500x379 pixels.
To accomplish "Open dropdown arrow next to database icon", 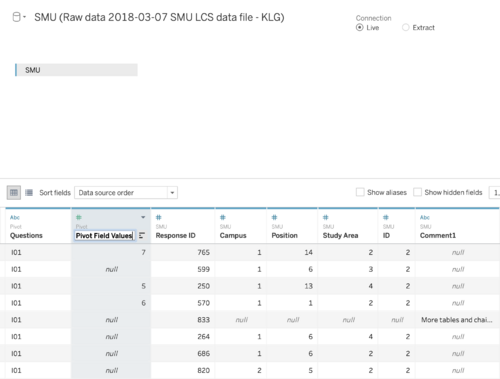I will (x=25, y=17).
